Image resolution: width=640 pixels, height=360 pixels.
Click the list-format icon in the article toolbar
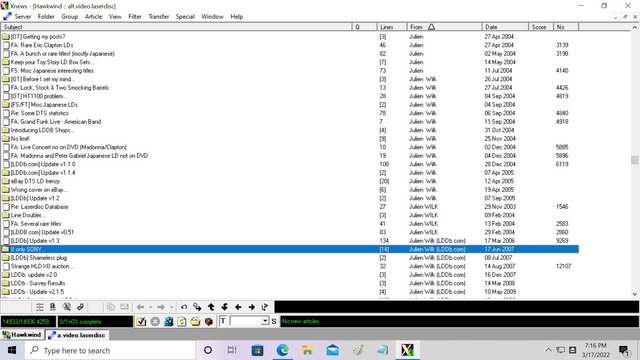pyautogui.click(x=40, y=307)
